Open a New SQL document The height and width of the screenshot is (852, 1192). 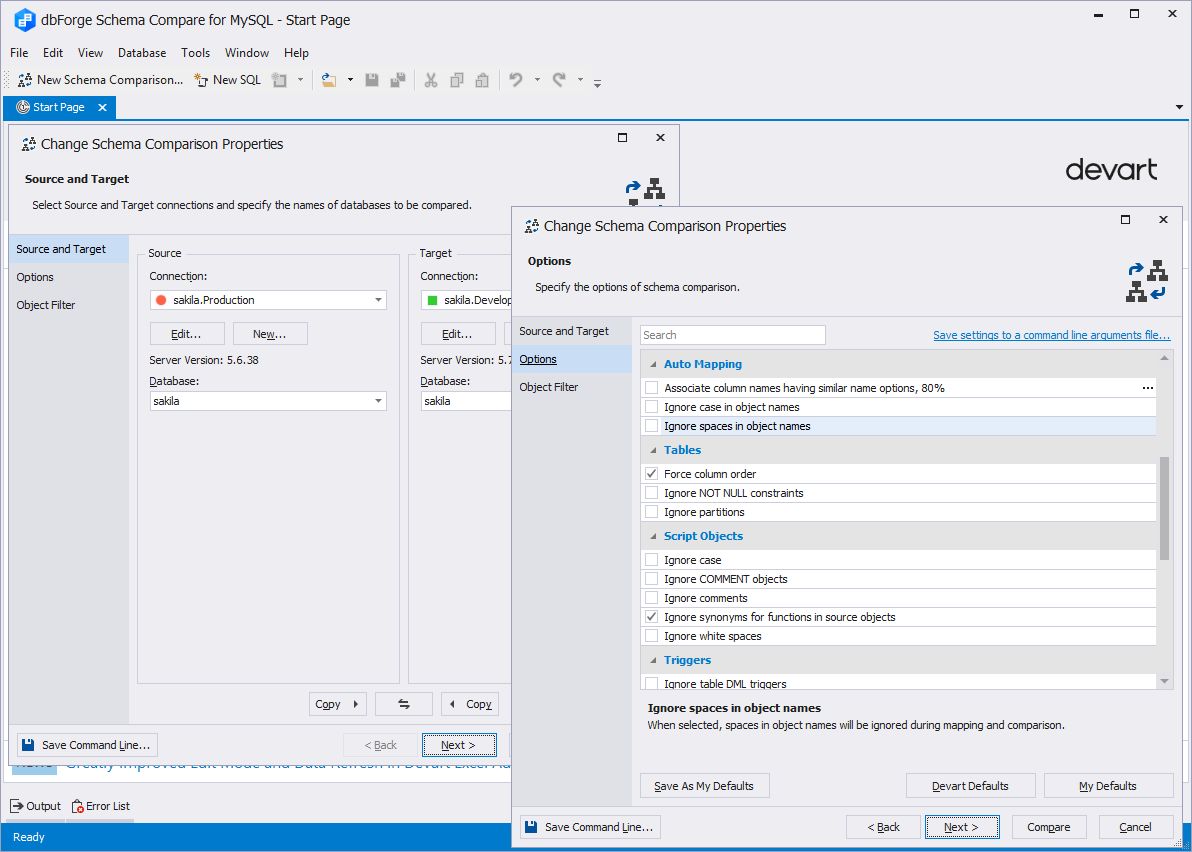(227, 79)
